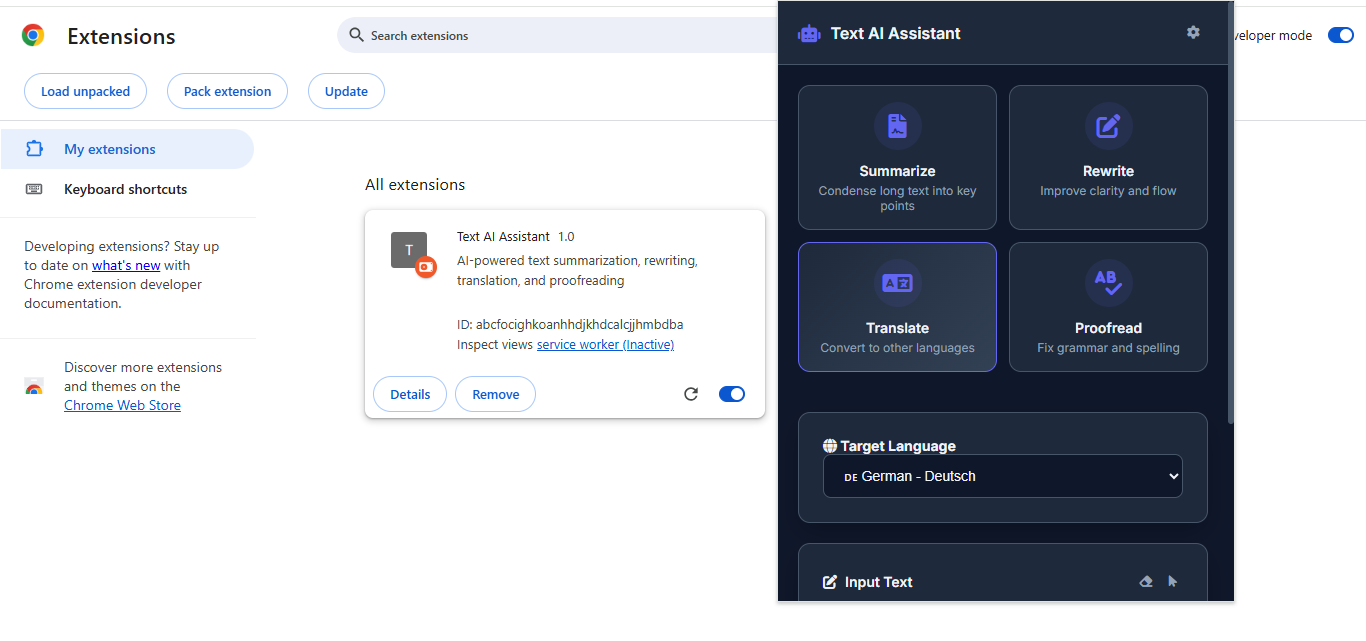Choose the Proofread card
The width and height of the screenshot is (1366, 641).
[x=1108, y=307]
